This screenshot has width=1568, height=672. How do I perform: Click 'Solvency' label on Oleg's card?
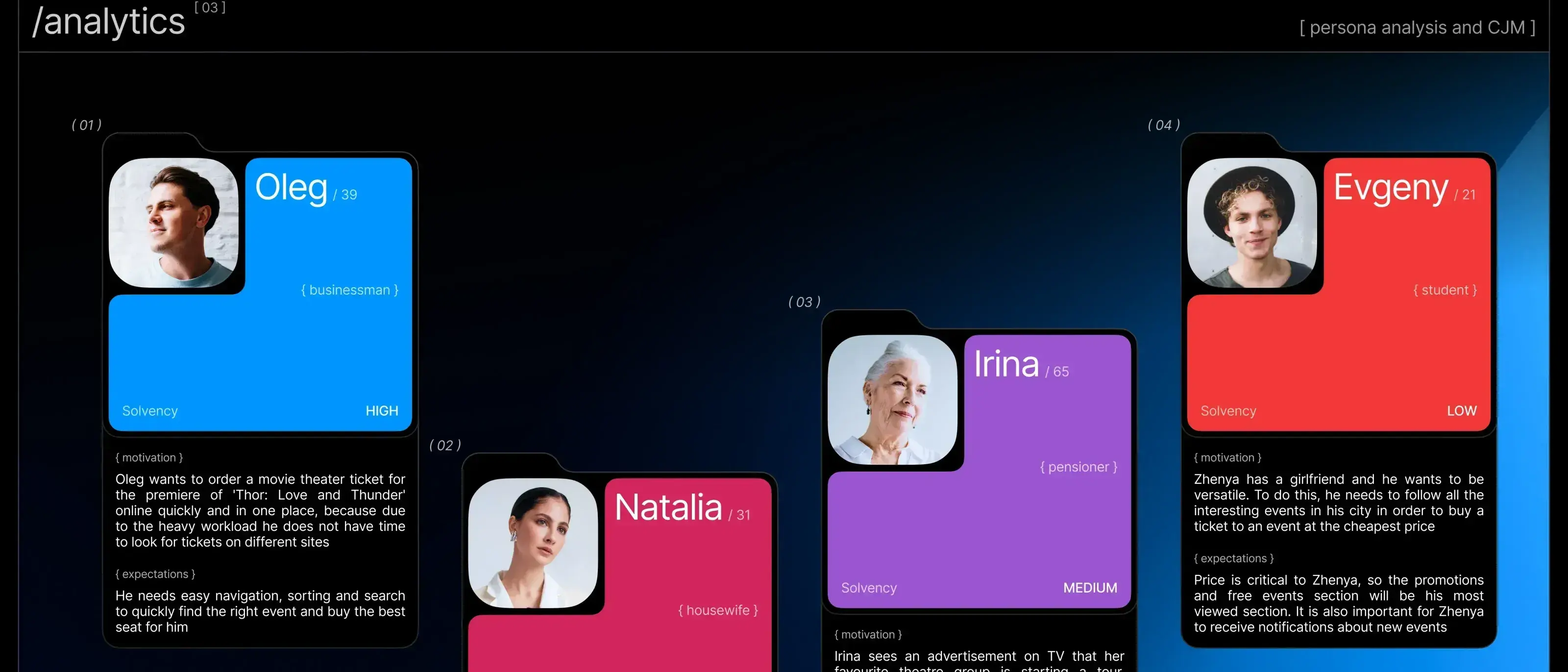click(150, 411)
